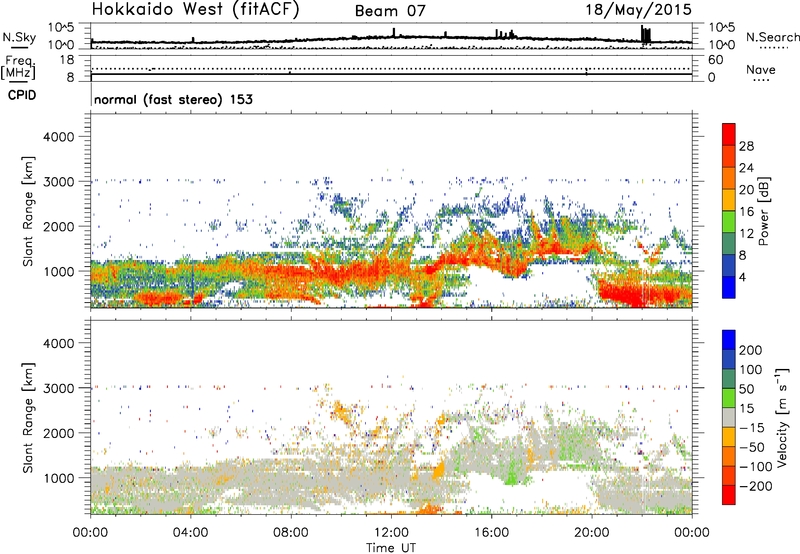Screen dimensions: 800x554
Task: Click the date '18/May/2015'
Action: click(638, 10)
